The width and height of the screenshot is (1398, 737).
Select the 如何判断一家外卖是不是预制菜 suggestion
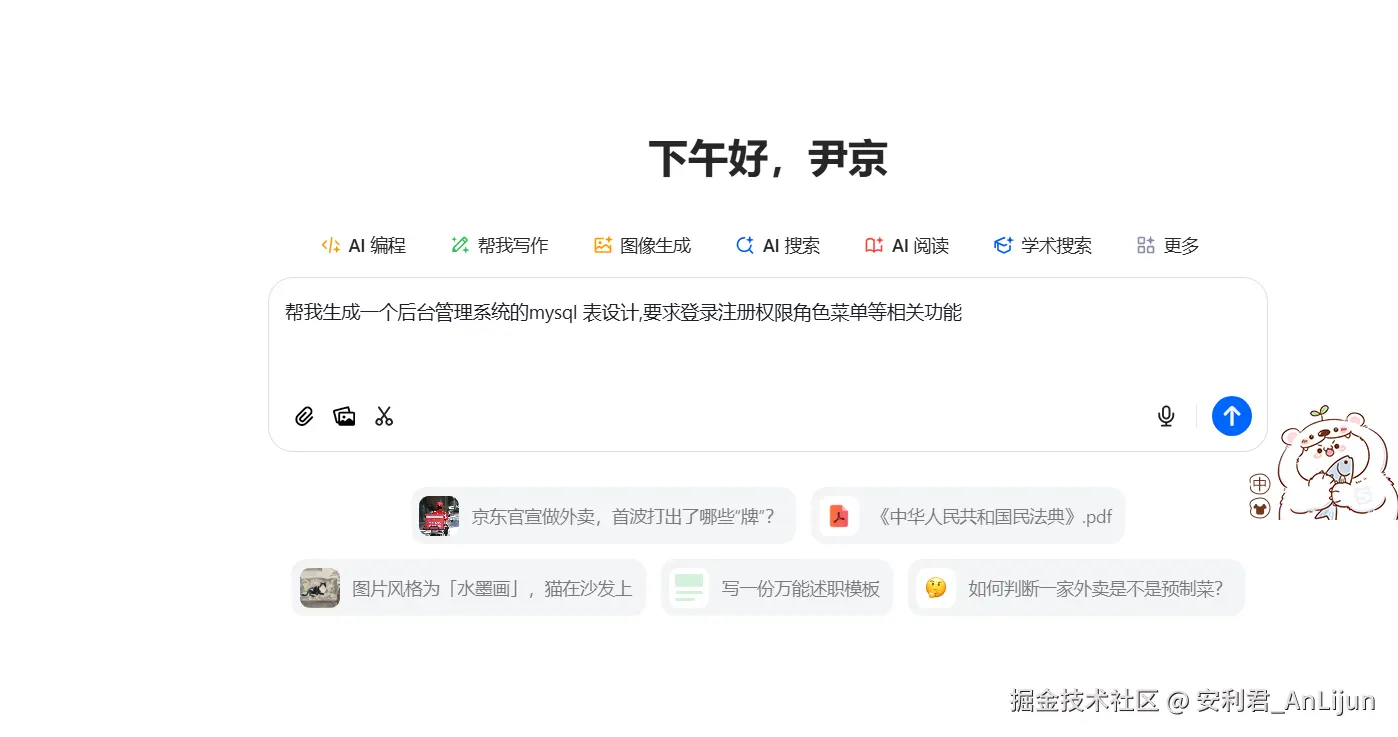click(1076, 588)
